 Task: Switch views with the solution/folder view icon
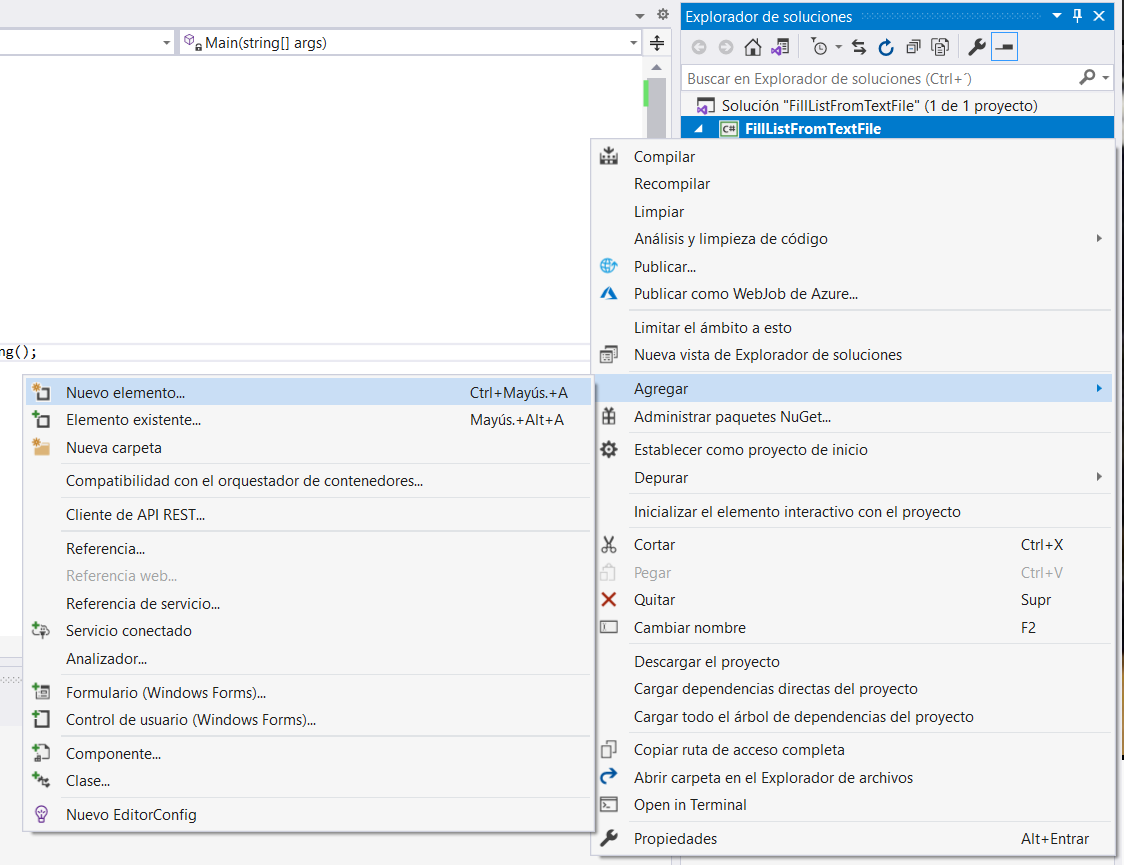click(x=780, y=47)
